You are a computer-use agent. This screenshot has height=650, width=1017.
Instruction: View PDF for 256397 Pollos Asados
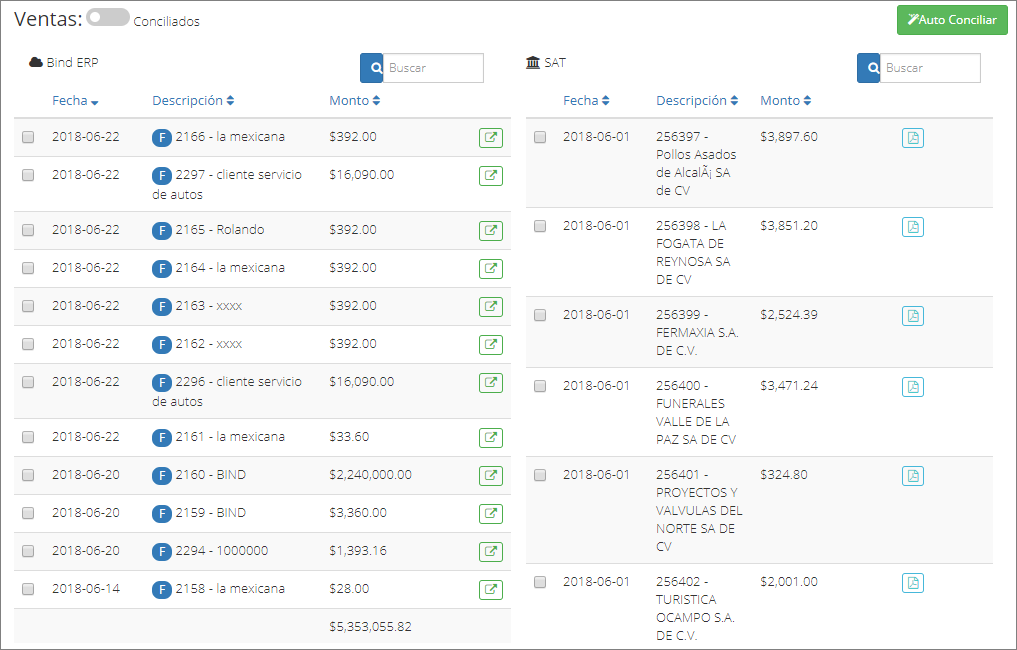[x=913, y=138]
